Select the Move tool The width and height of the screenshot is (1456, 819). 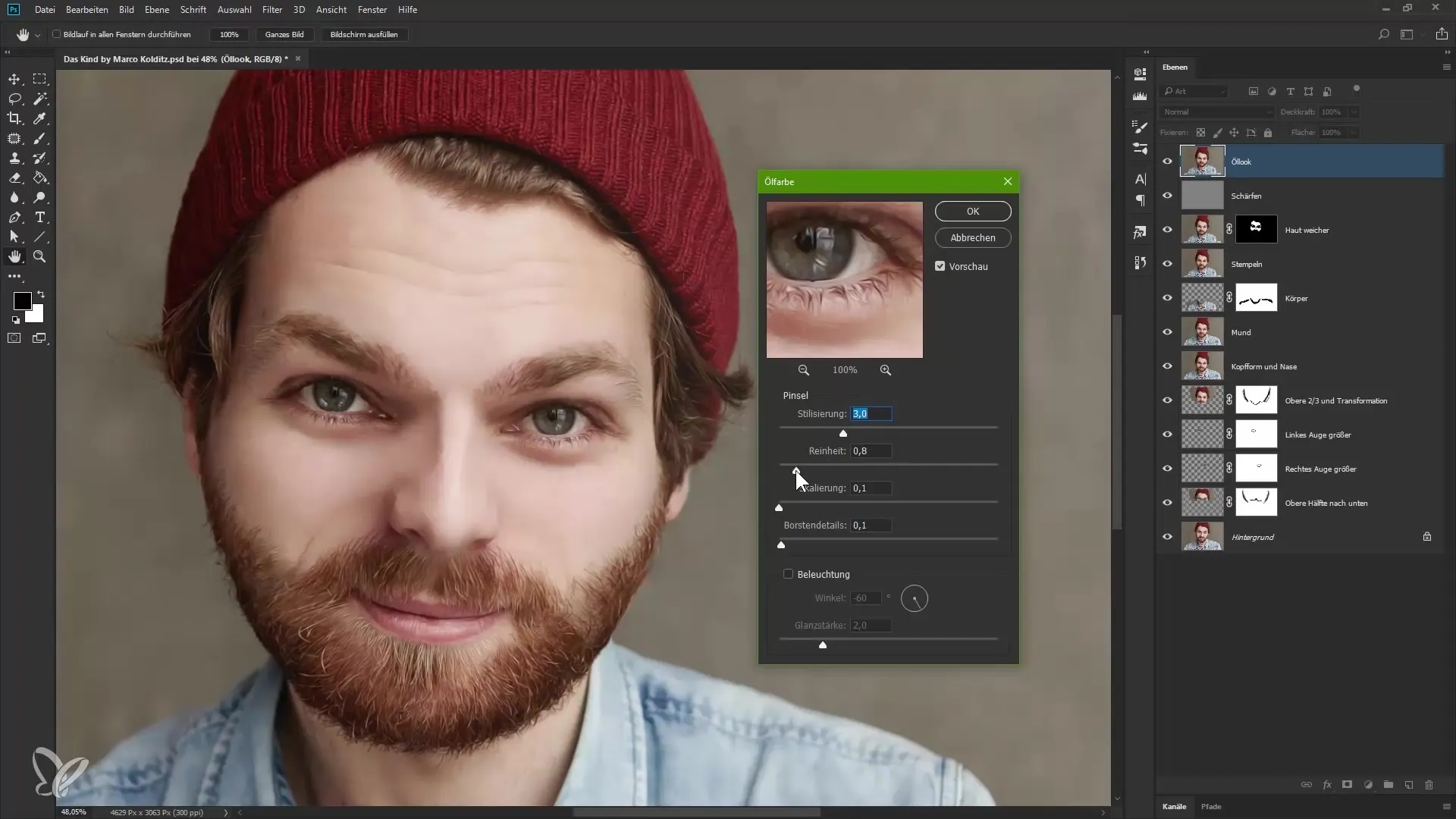(x=14, y=79)
